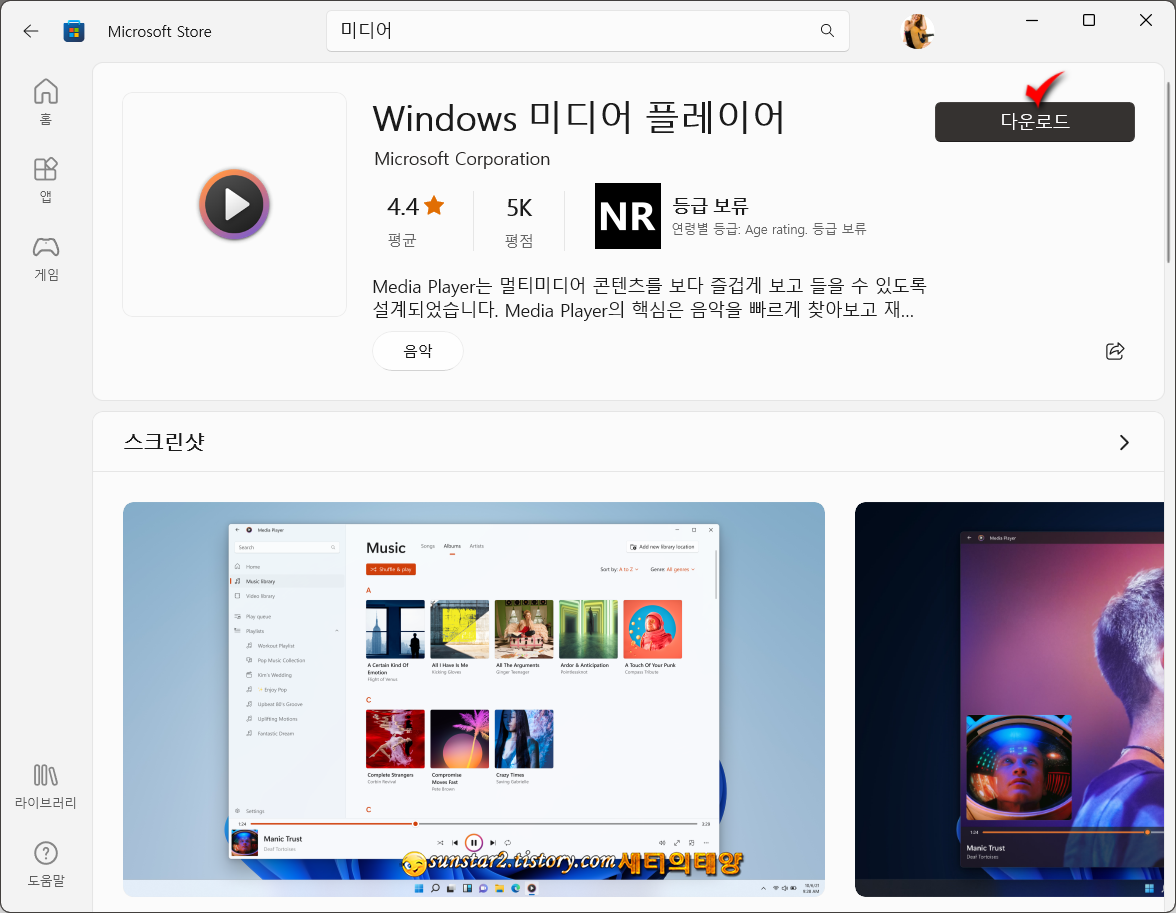Image resolution: width=1176 pixels, height=913 pixels.
Task: Open 도움말 help from the sidebar
Action: (x=45, y=865)
